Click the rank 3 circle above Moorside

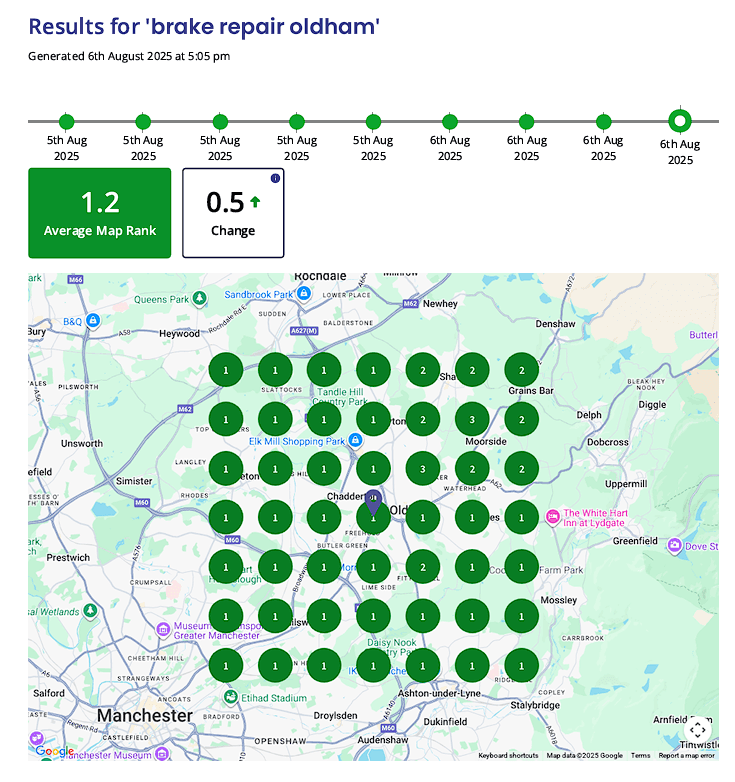(x=472, y=418)
